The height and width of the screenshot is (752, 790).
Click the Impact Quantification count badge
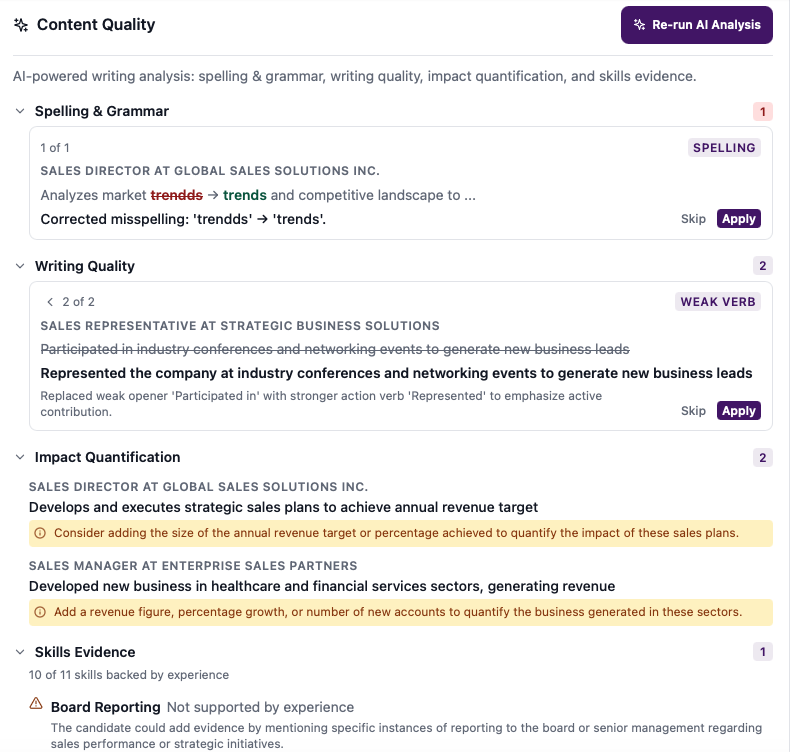763,457
